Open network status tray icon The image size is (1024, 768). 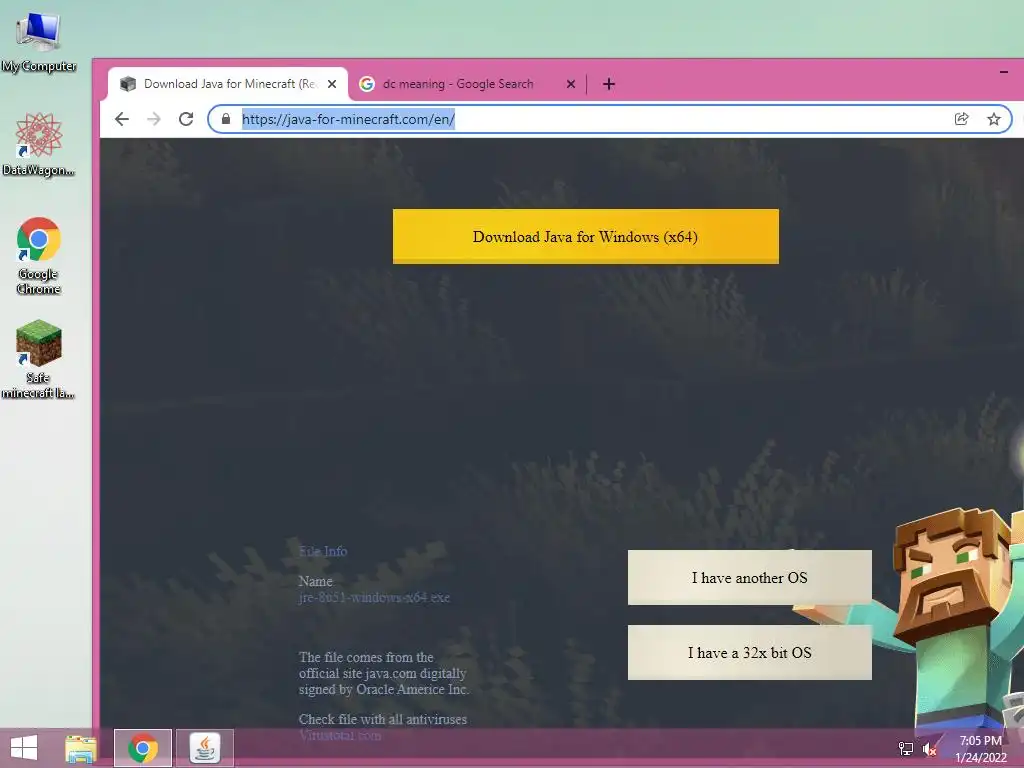(x=906, y=748)
